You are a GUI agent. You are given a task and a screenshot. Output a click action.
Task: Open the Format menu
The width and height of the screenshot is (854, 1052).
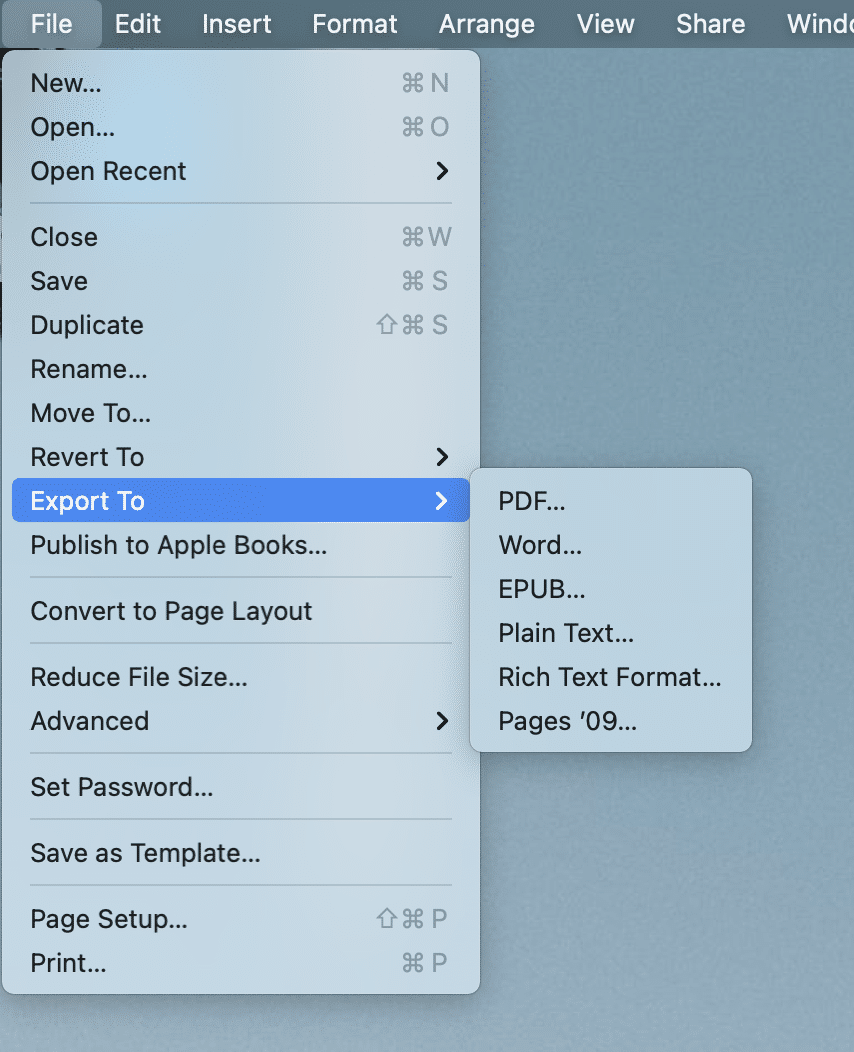tap(355, 24)
